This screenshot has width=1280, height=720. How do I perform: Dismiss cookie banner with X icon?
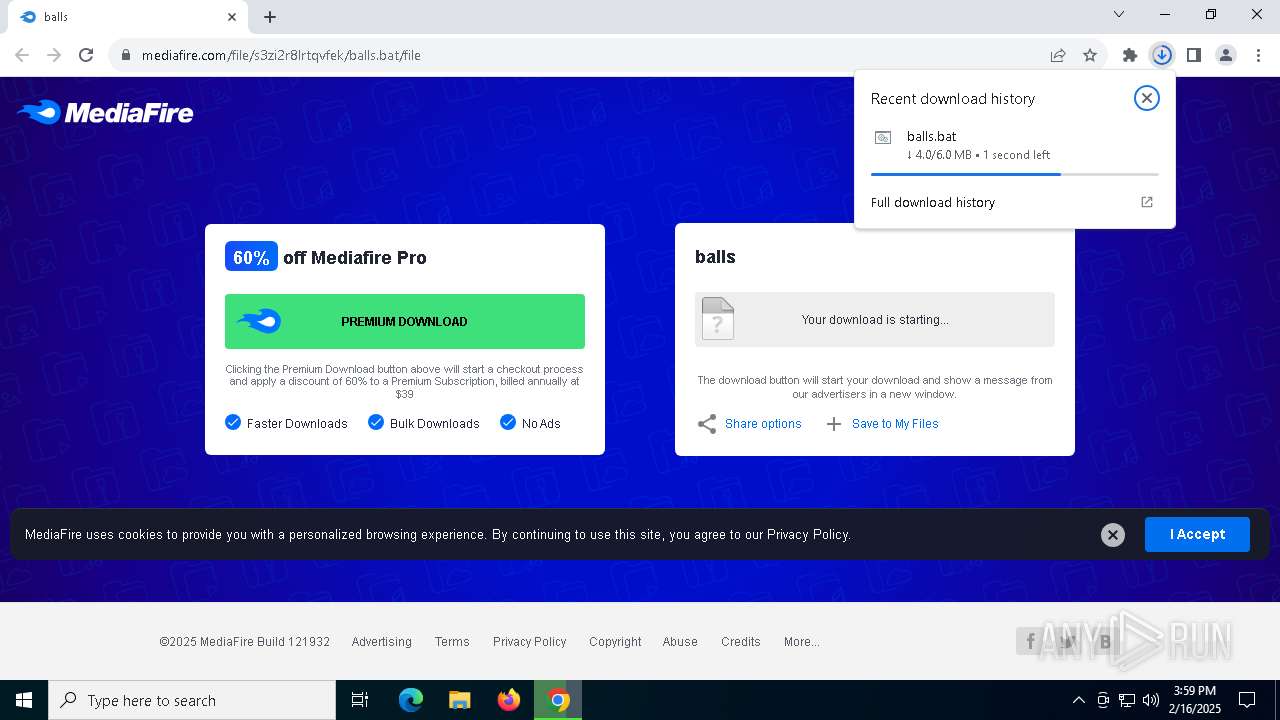[1113, 535]
